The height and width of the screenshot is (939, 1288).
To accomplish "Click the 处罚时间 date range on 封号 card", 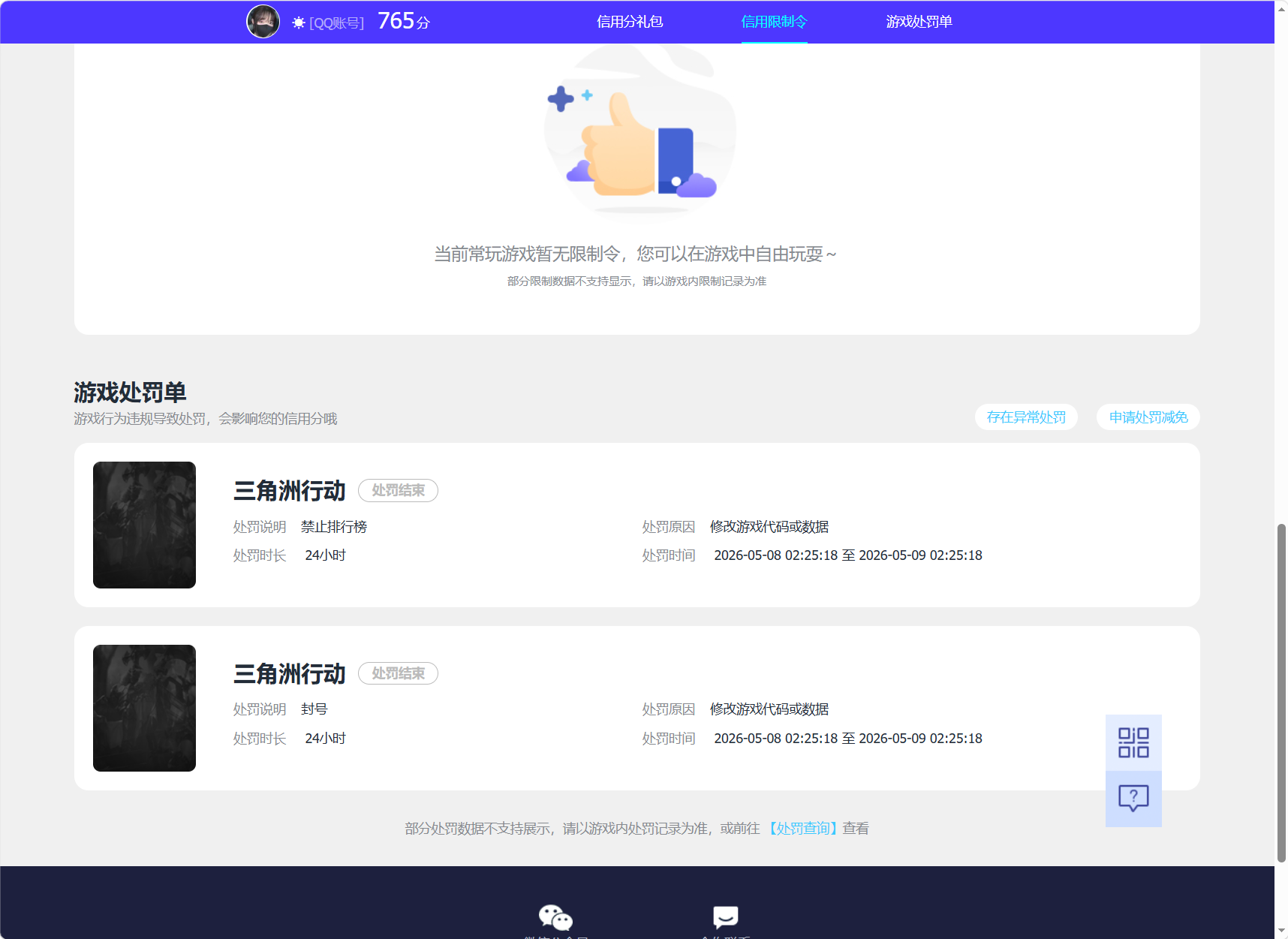I will pyautogui.click(x=848, y=739).
